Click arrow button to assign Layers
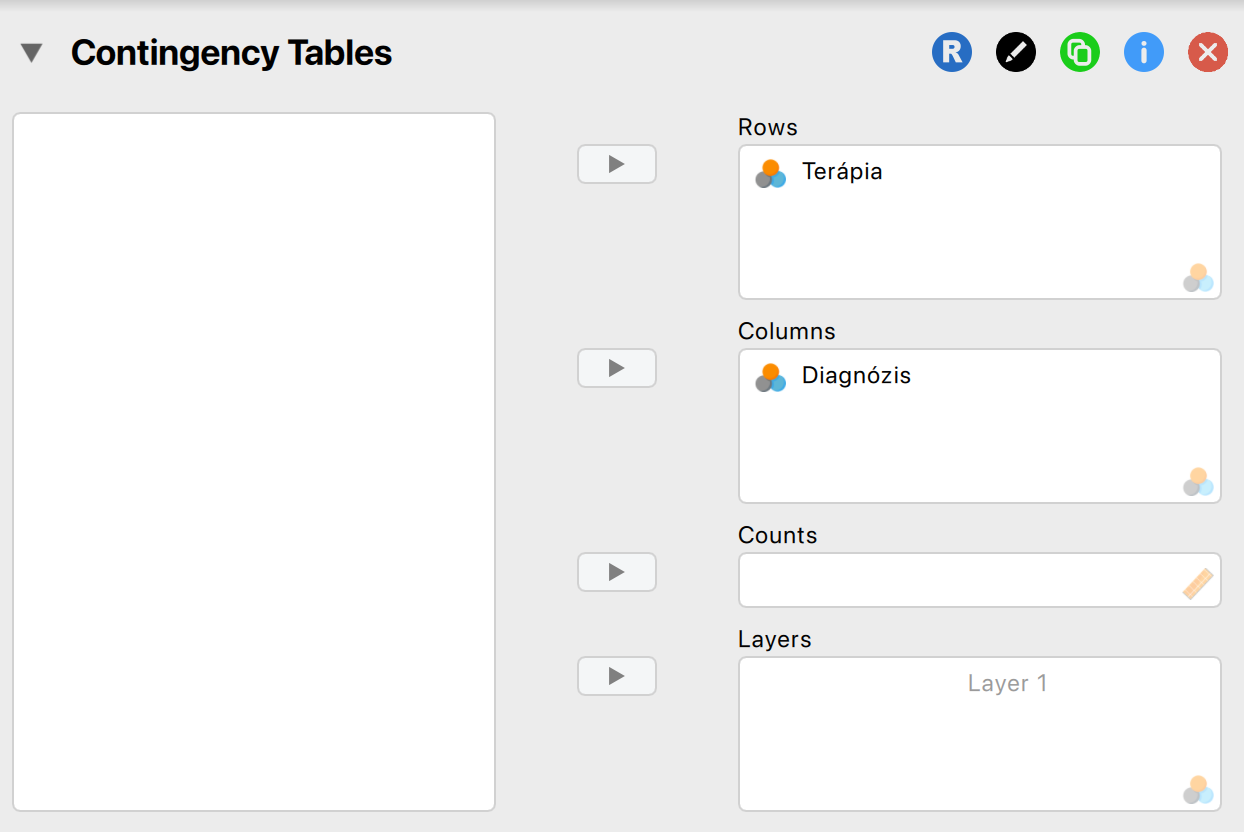Image resolution: width=1244 pixels, height=832 pixels. click(x=617, y=676)
